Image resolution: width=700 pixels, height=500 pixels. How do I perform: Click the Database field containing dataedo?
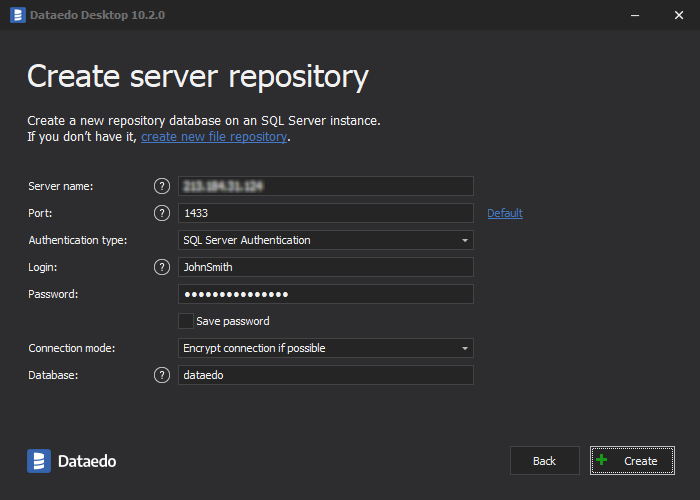click(x=325, y=375)
